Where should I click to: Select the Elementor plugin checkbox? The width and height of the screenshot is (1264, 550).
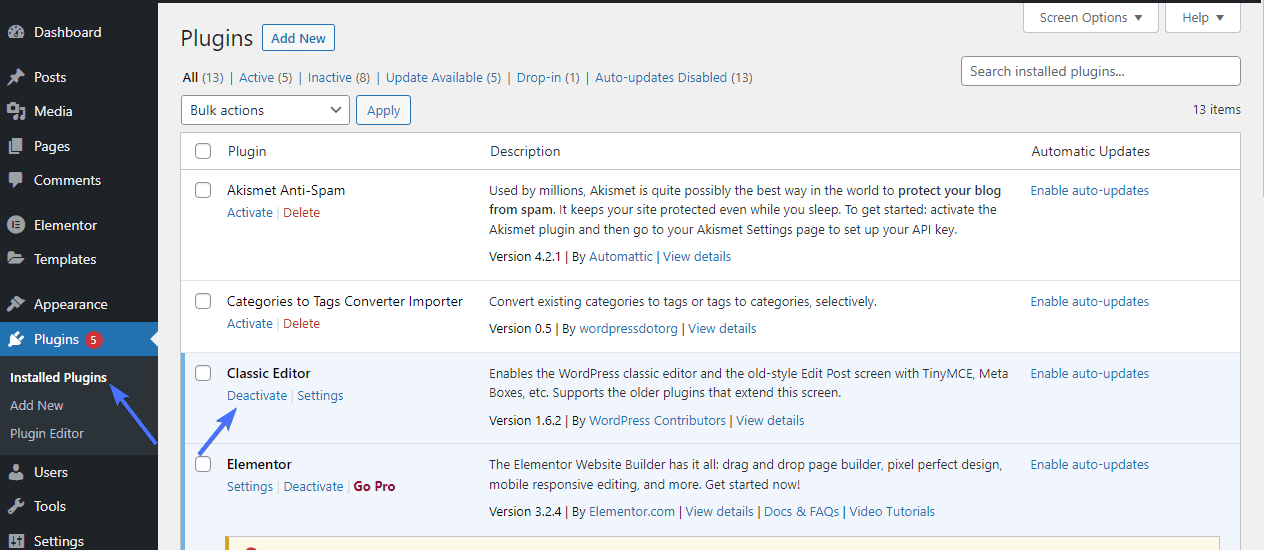coord(203,464)
